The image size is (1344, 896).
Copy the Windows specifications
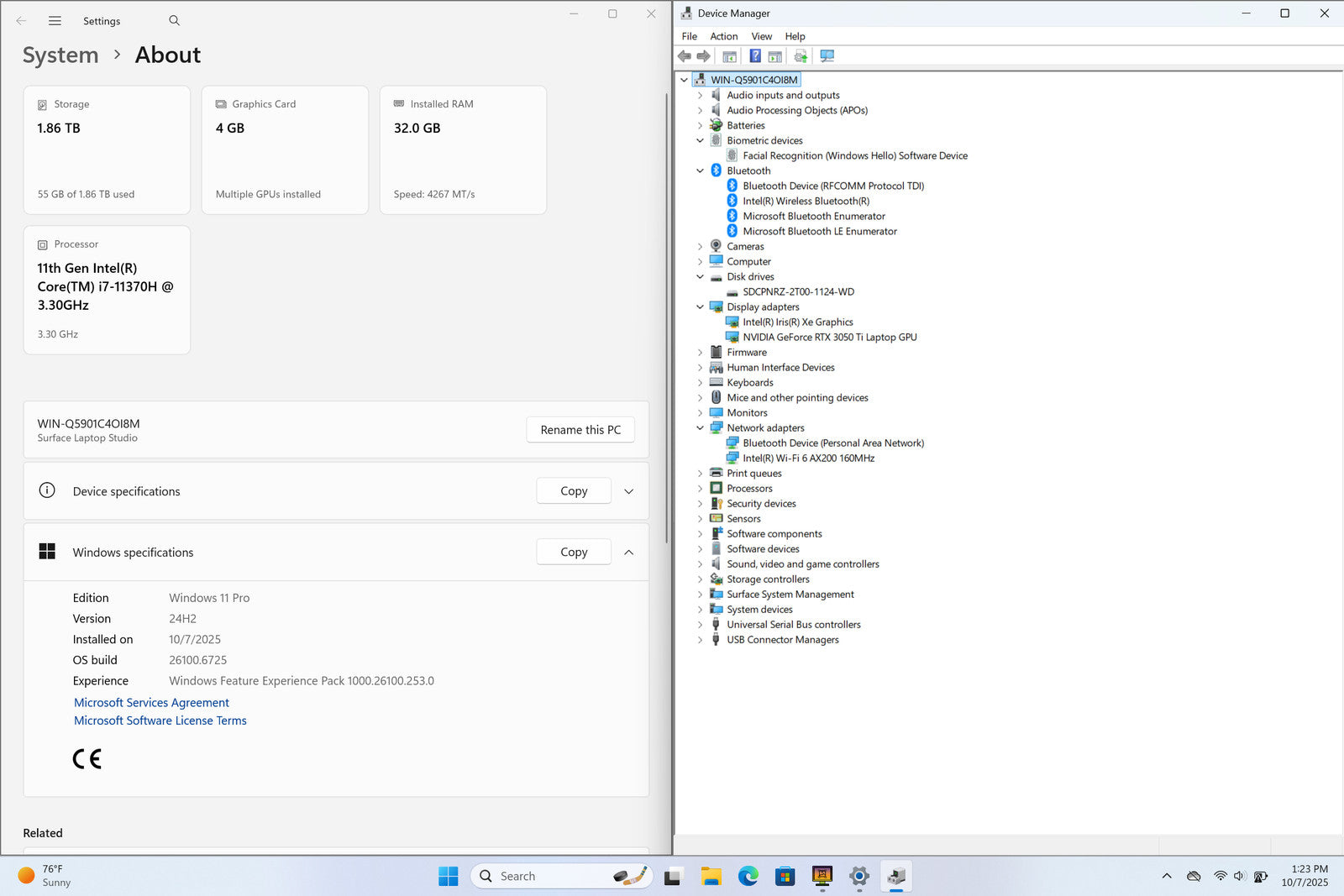coord(574,553)
